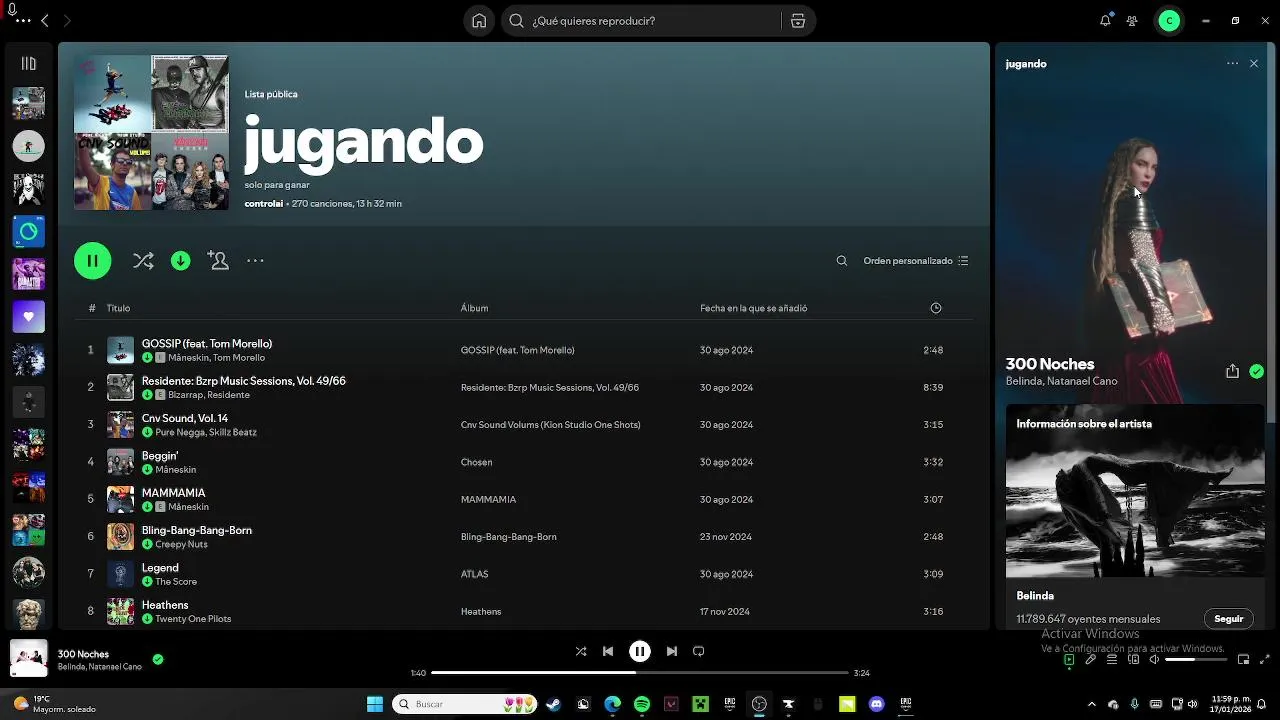Open 'Belinda, Natanael Cano' artist link in panel
The width and height of the screenshot is (1280, 720).
click(x=1061, y=381)
